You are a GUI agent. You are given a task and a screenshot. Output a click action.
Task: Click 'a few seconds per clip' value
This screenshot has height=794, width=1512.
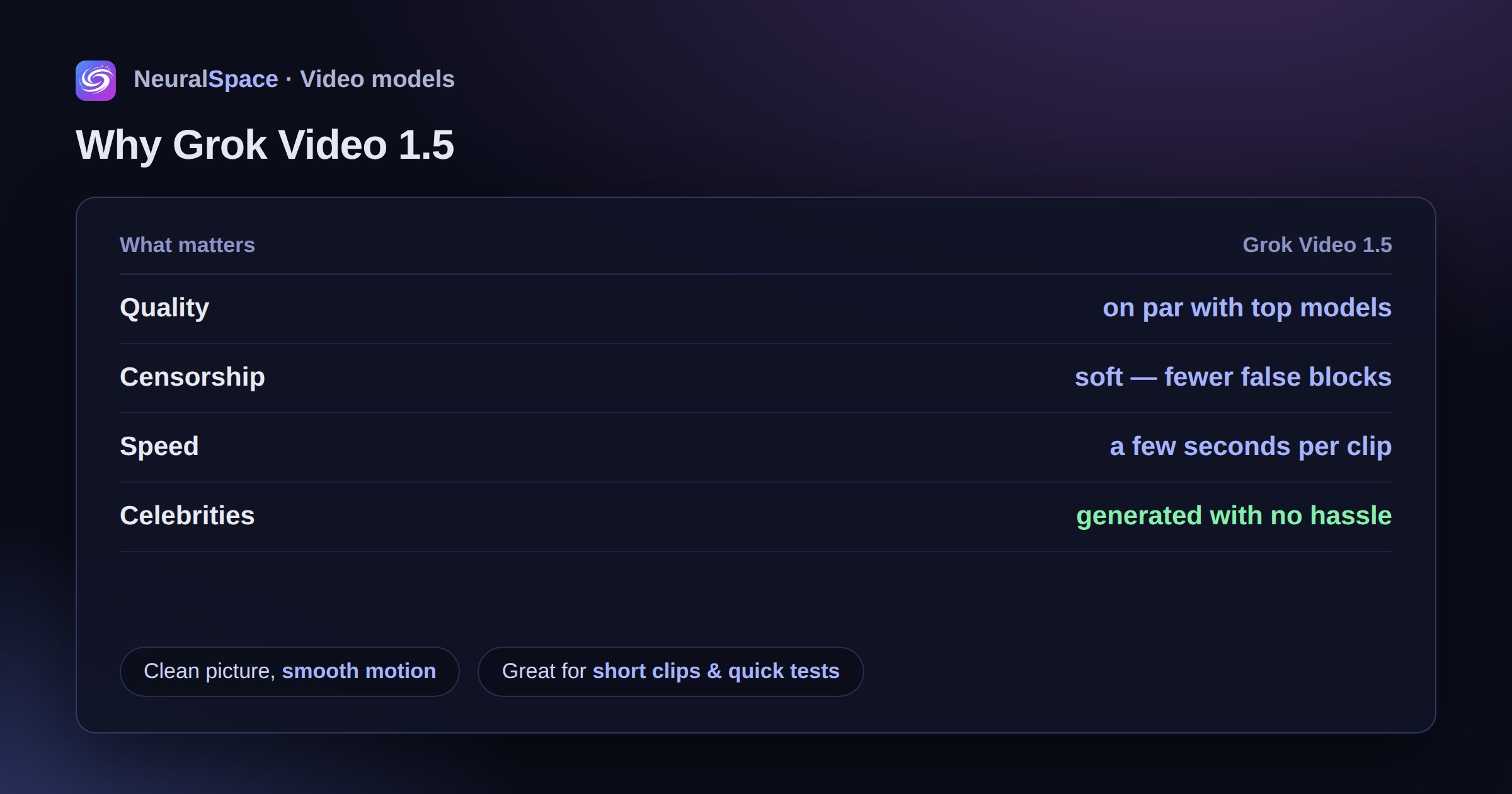coord(1251,447)
